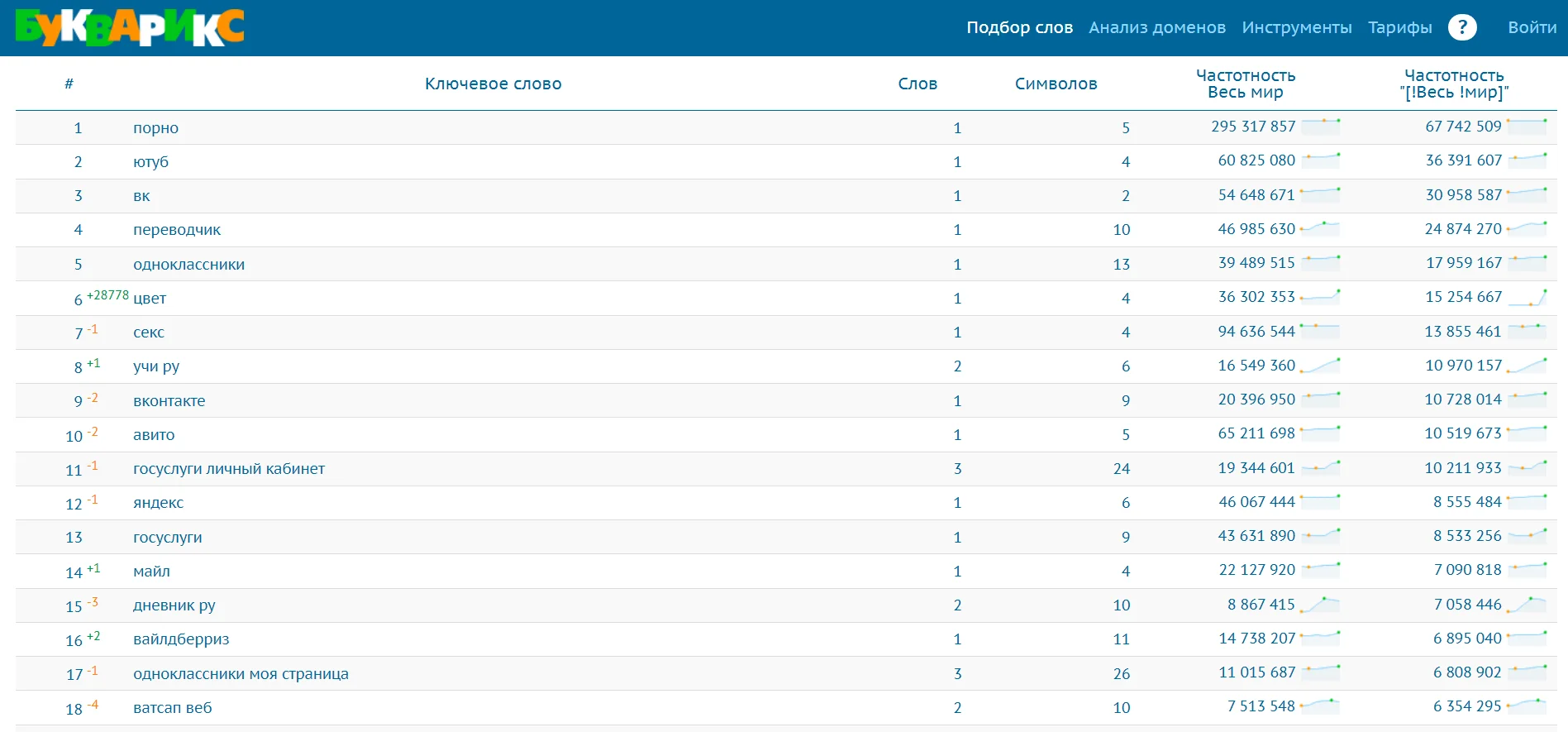The image size is (1568, 732).
Task: Sort by «Частотность Весь мир» column
Action: [x=1245, y=84]
